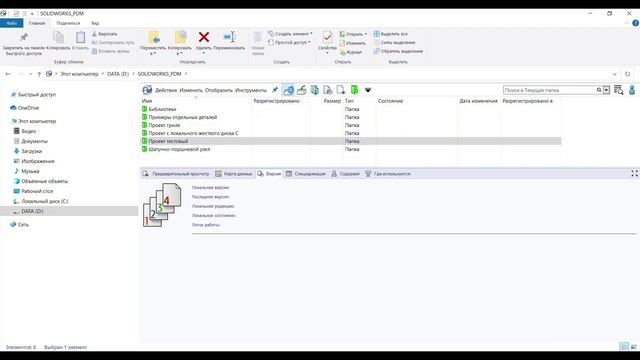Sort by the Имя column header
Screen dimensions: 640x360
point(147,101)
